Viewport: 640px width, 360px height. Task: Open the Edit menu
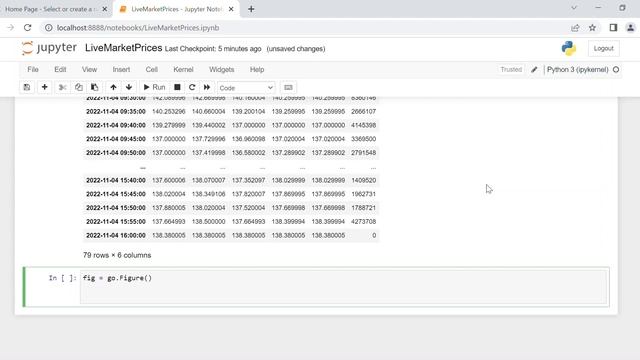pos(60,69)
